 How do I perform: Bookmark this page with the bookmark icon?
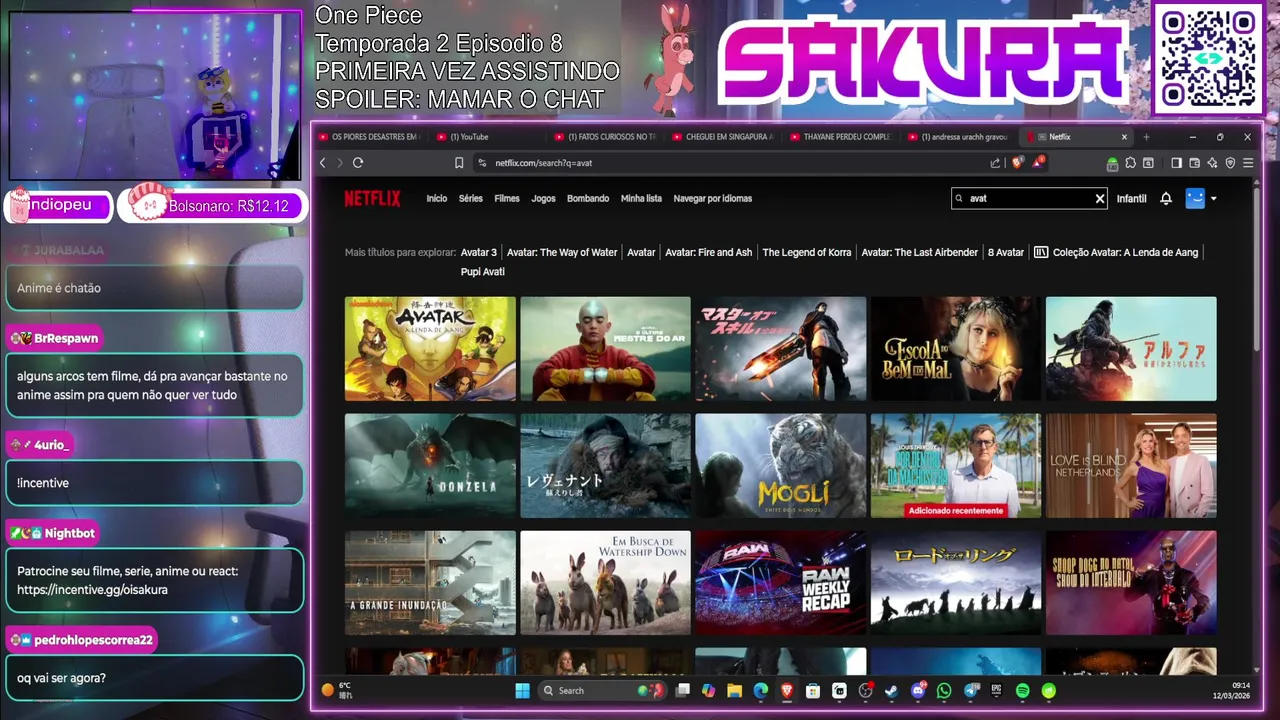[x=459, y=163]
